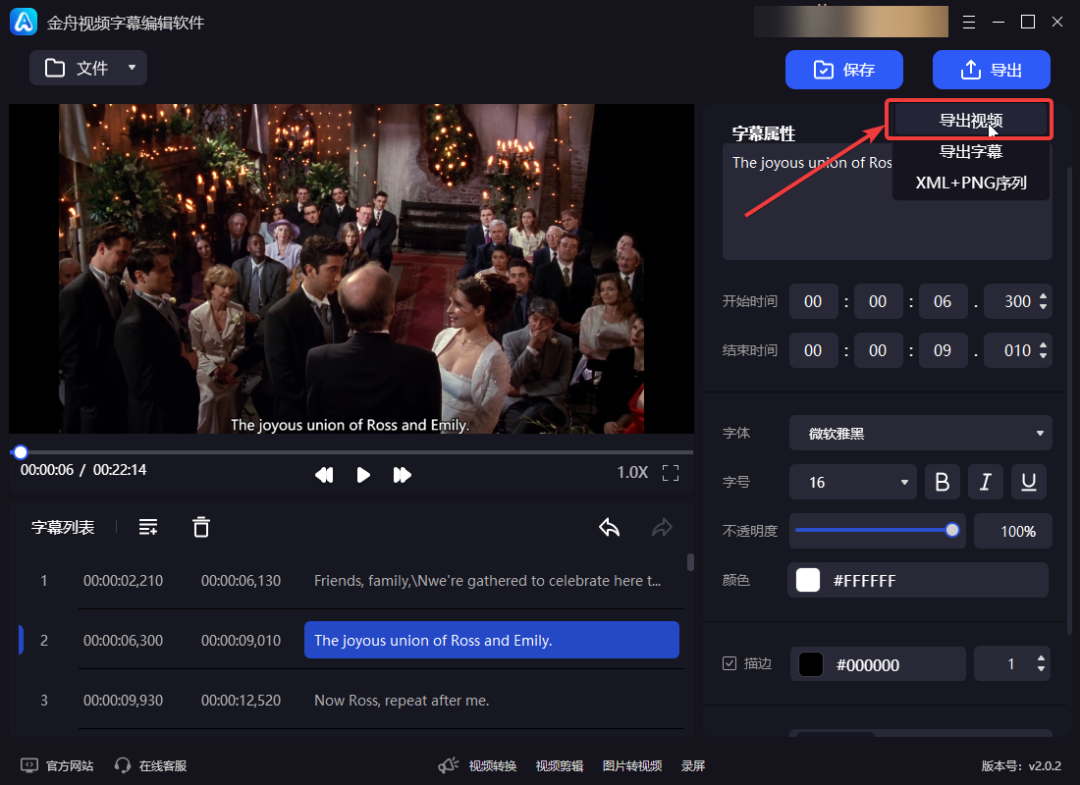Open the hamburger menu in title bar

pos(968,23)
